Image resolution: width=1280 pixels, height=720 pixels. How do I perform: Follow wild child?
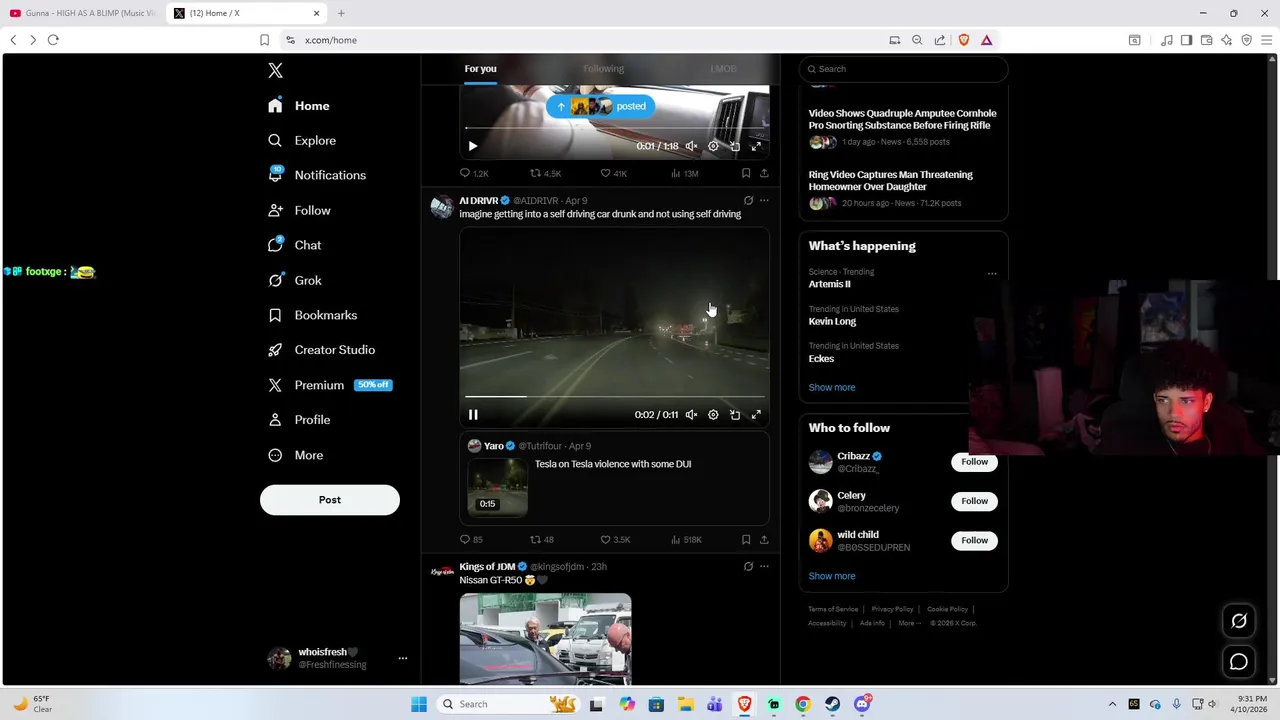(974, 541)
